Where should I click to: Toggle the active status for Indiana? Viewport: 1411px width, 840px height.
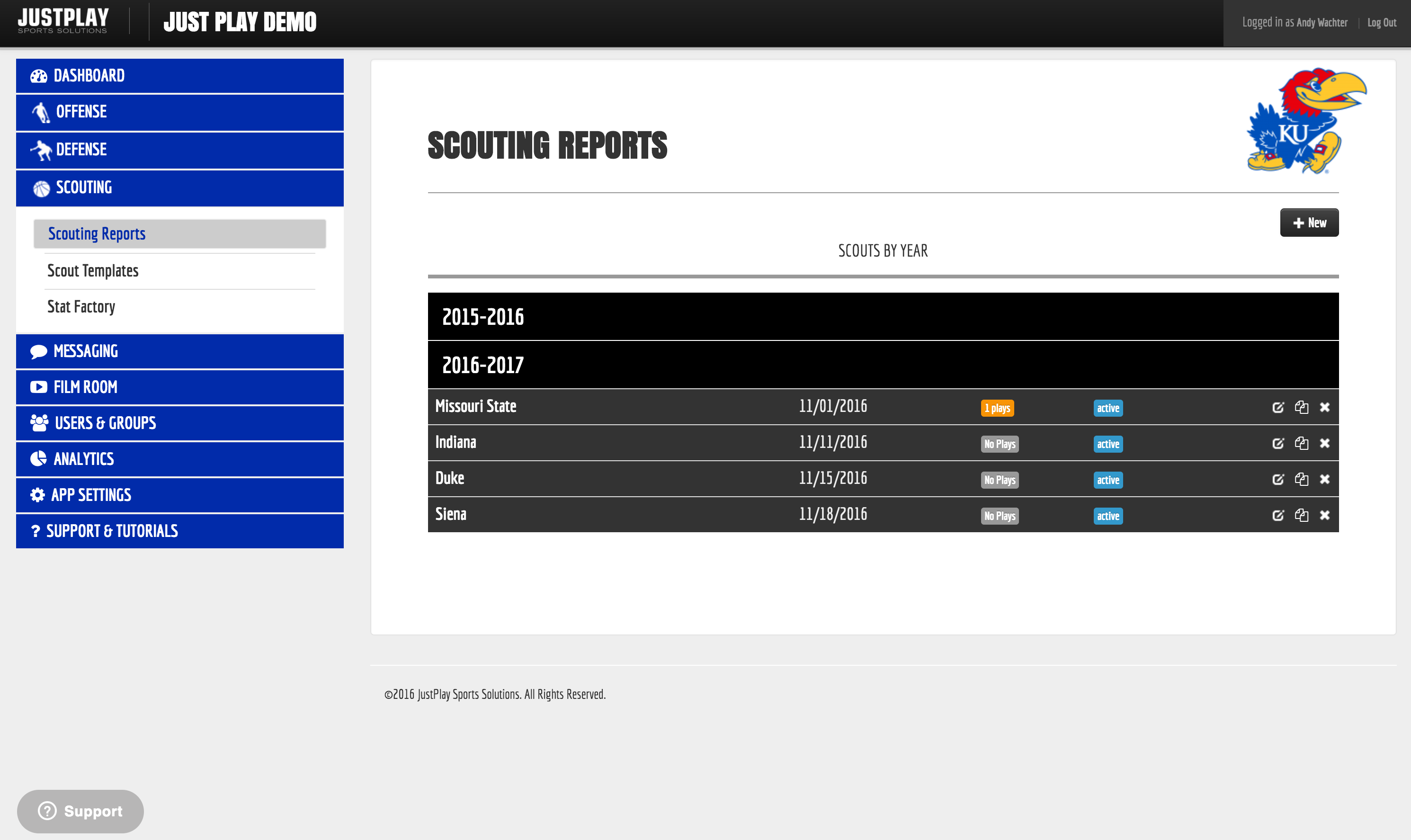1107,444
